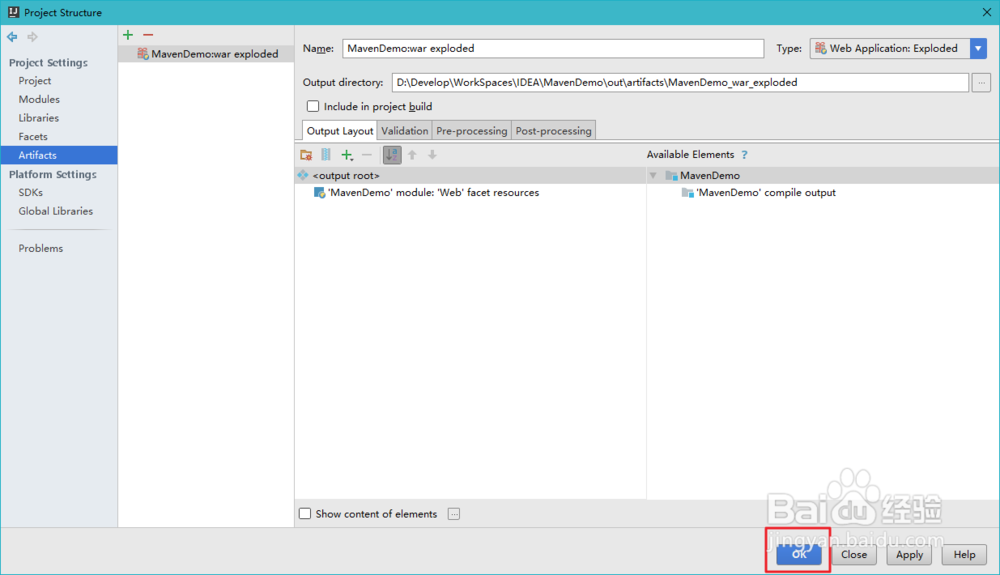Select Artifacts in sidebar

click(x=59, y=155)
